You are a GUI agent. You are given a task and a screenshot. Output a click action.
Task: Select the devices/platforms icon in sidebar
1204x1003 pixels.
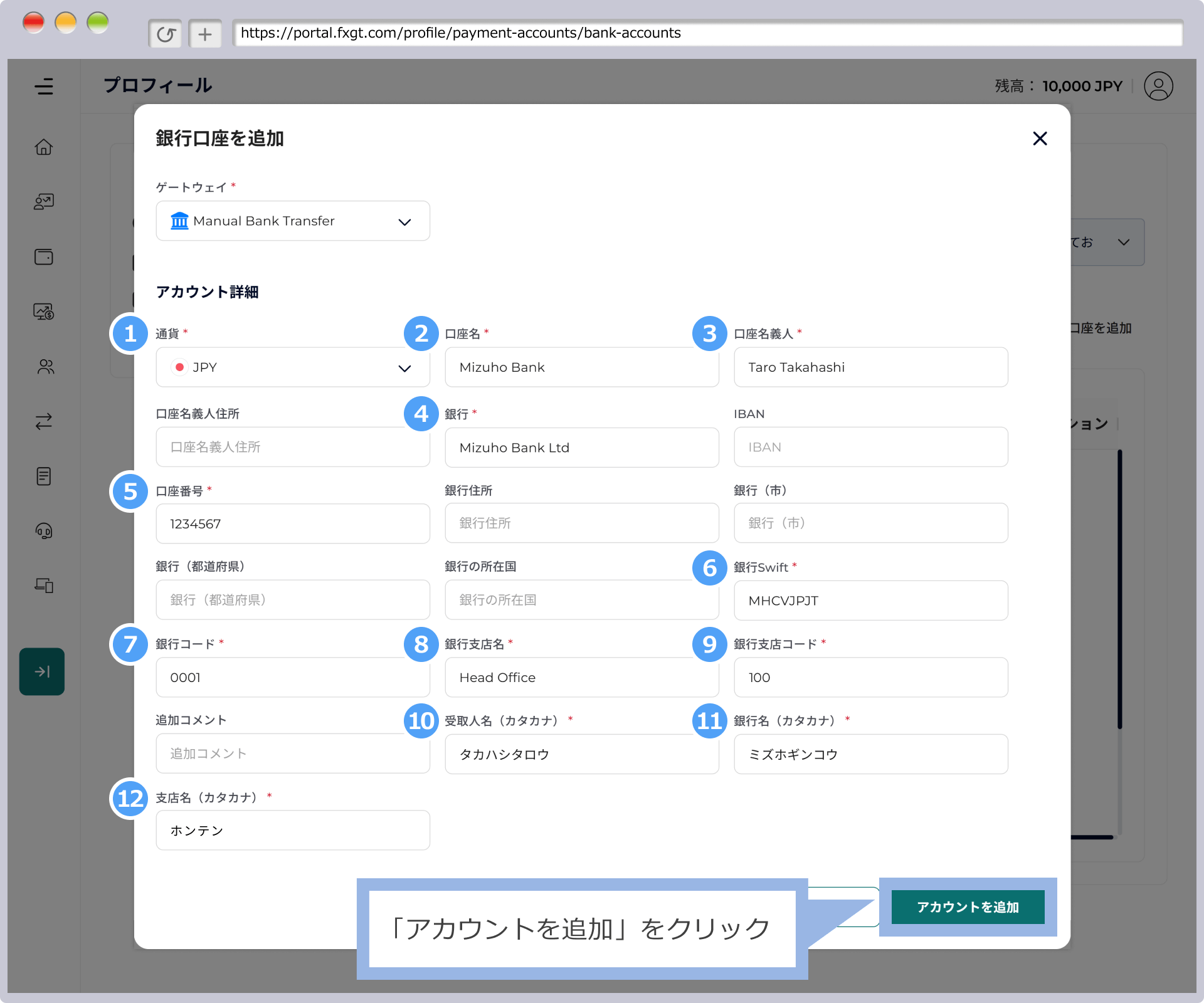click(44, 586)
